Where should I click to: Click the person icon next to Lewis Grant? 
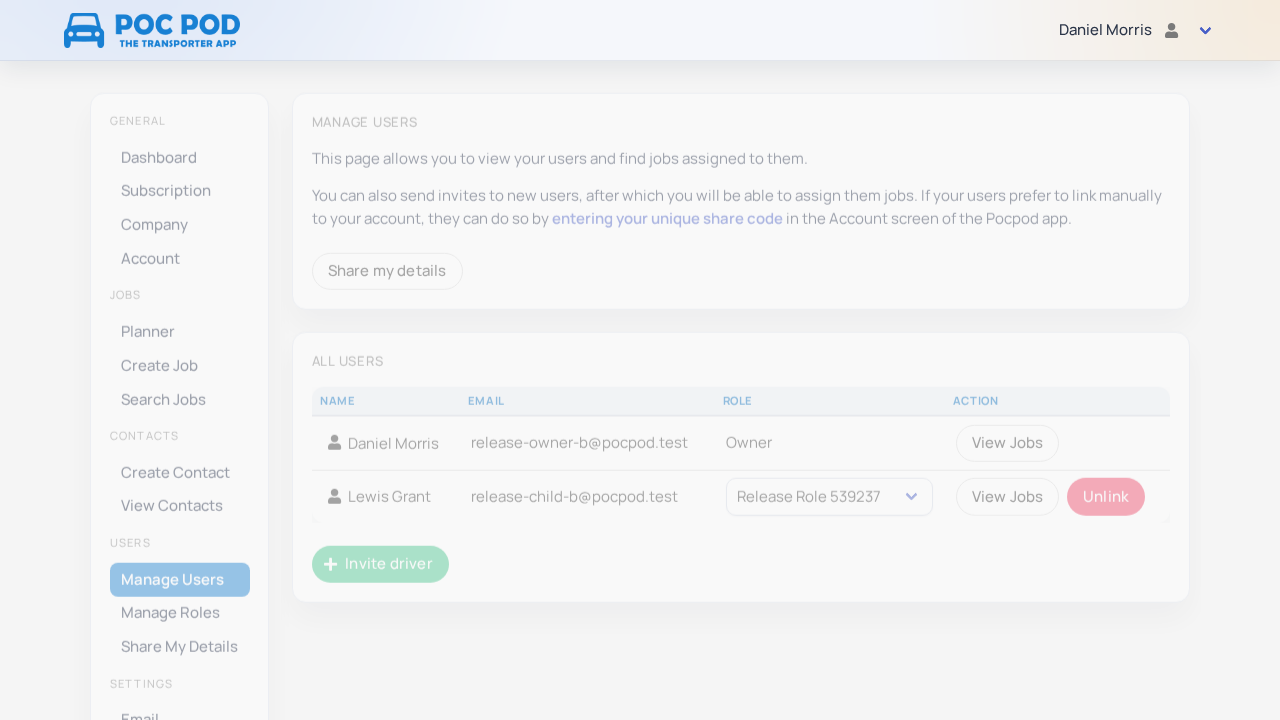(x=335, y=496)
